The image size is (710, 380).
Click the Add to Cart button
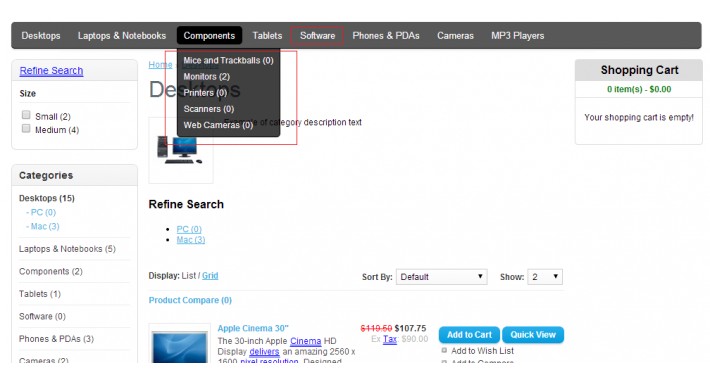(x=469, y=335)
